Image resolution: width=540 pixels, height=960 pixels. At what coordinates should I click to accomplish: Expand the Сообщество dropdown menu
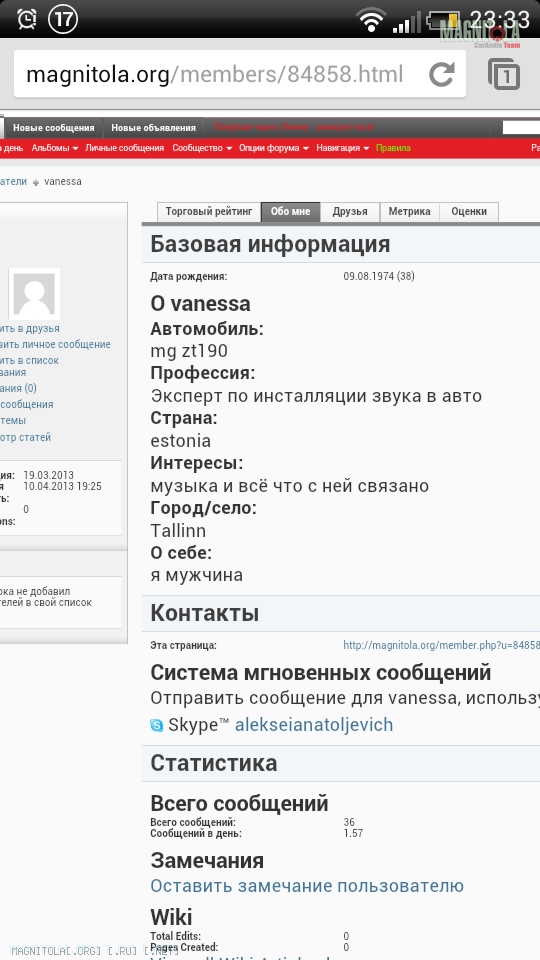pos(202,148)
